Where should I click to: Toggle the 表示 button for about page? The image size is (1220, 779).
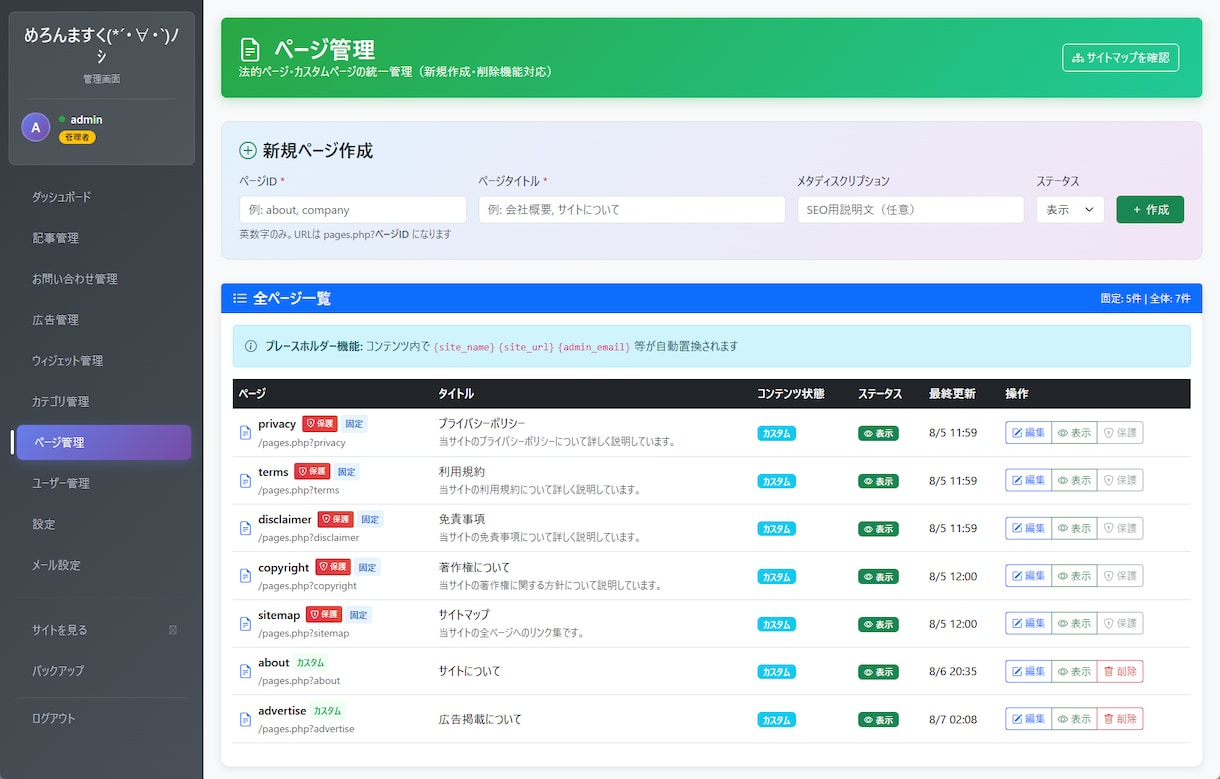pos(1074,671)
